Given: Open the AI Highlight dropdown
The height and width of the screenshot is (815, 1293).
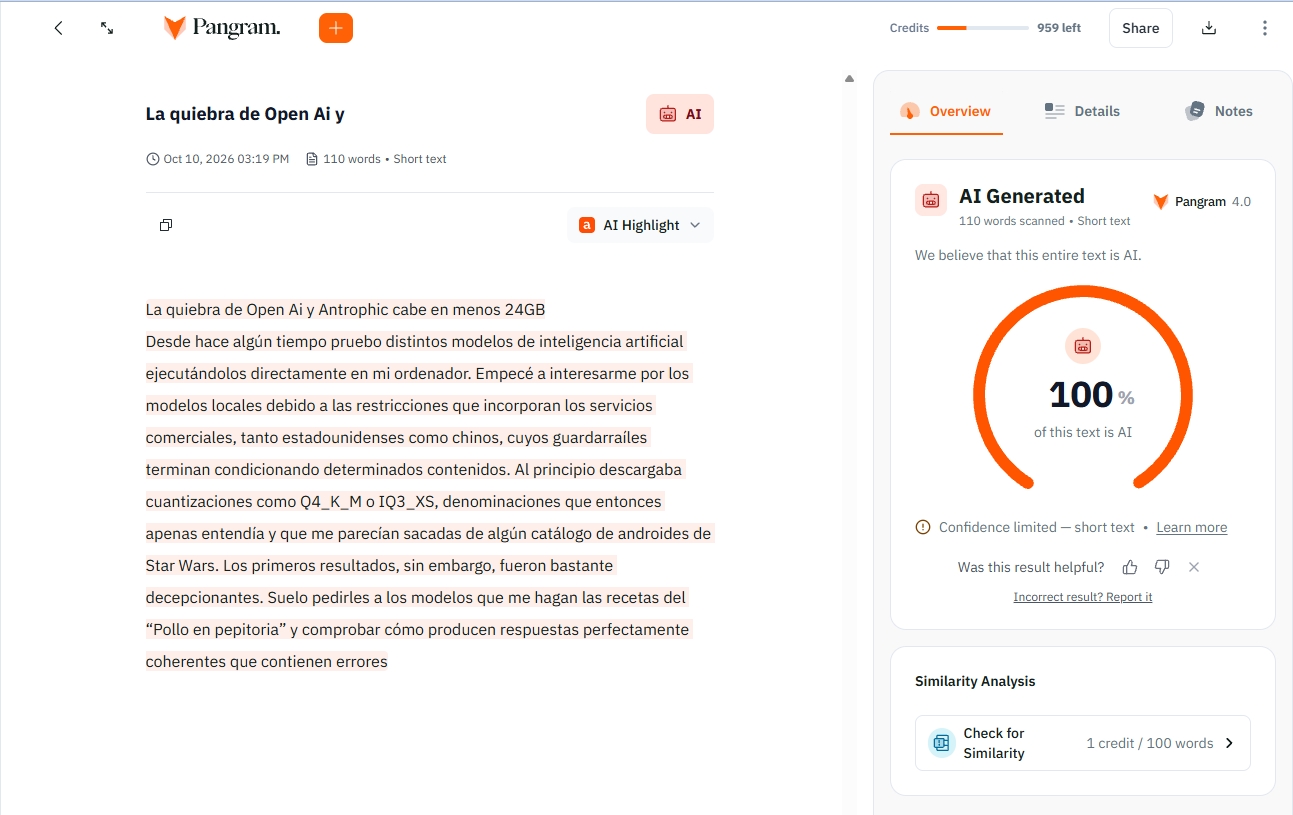Looking at the screenshot, I should [640, 225].
